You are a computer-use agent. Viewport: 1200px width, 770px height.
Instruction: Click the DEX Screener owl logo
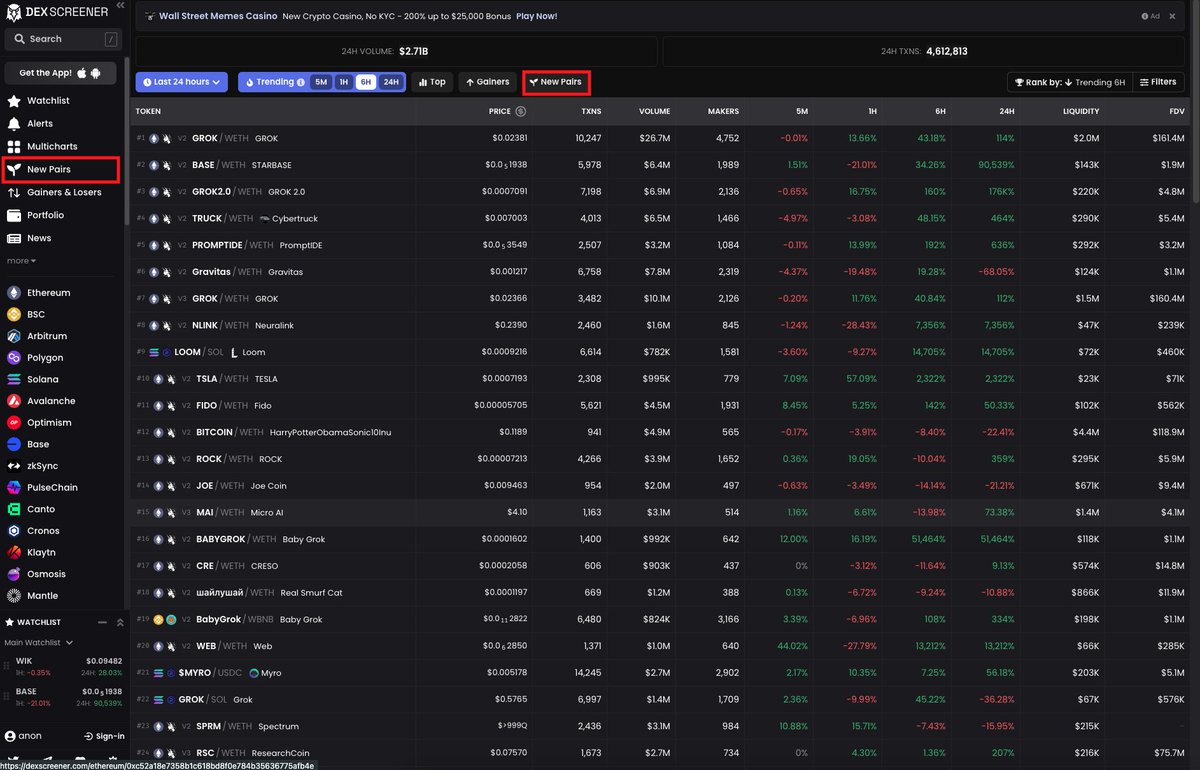pos(15,12)
